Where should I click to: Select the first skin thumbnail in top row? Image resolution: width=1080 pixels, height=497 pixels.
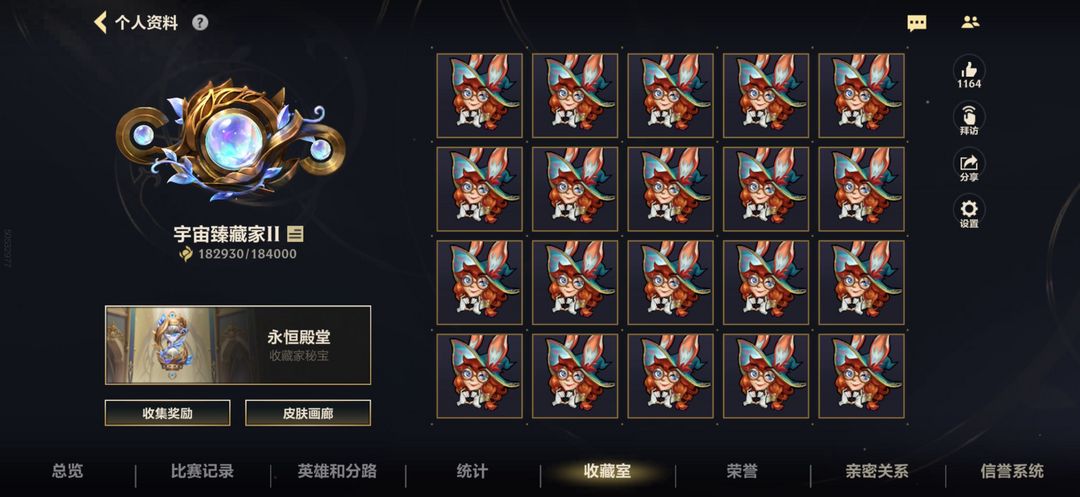(479, 96)
